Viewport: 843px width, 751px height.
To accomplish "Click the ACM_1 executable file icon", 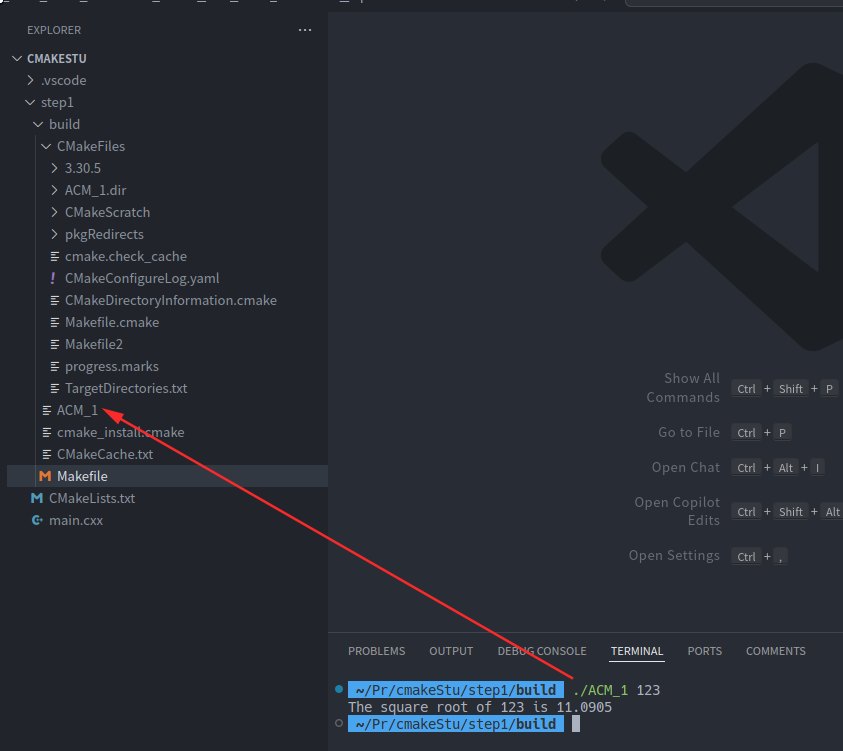I will (x=46, y=410).
